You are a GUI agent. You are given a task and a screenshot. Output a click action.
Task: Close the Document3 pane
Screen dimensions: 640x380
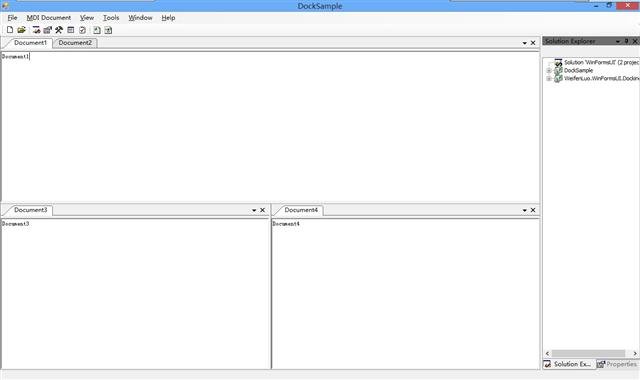pos(262,210)
